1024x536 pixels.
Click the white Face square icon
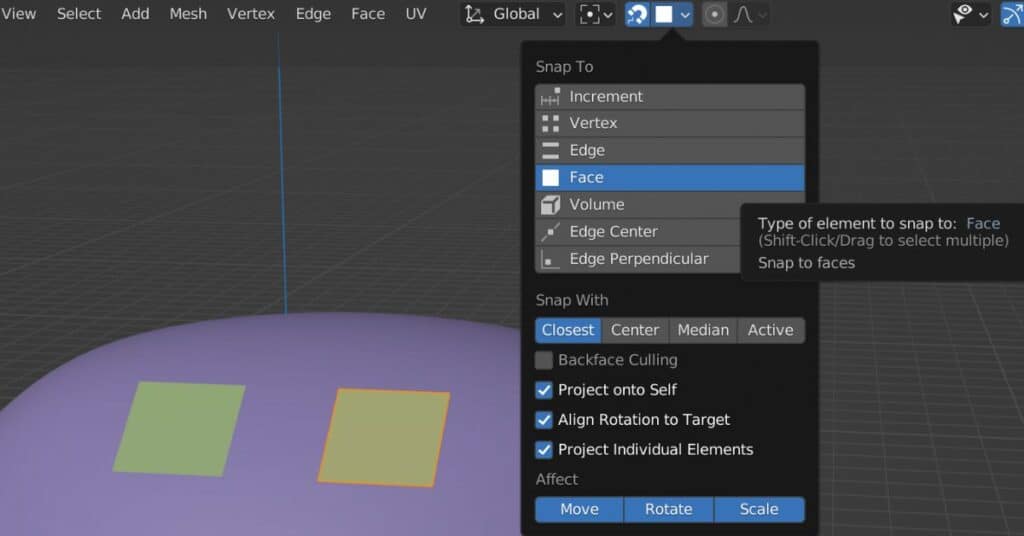coord(551,178)
